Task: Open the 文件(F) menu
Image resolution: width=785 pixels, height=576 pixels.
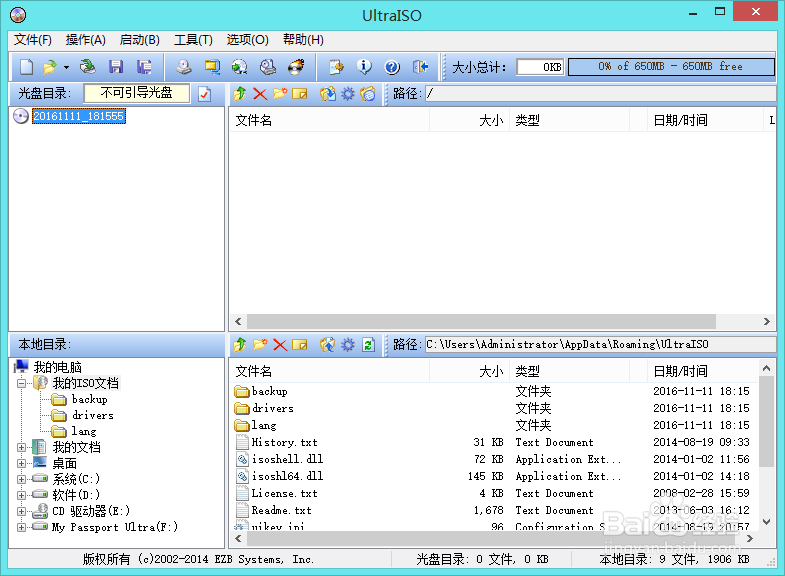Action: click(33, 40)
